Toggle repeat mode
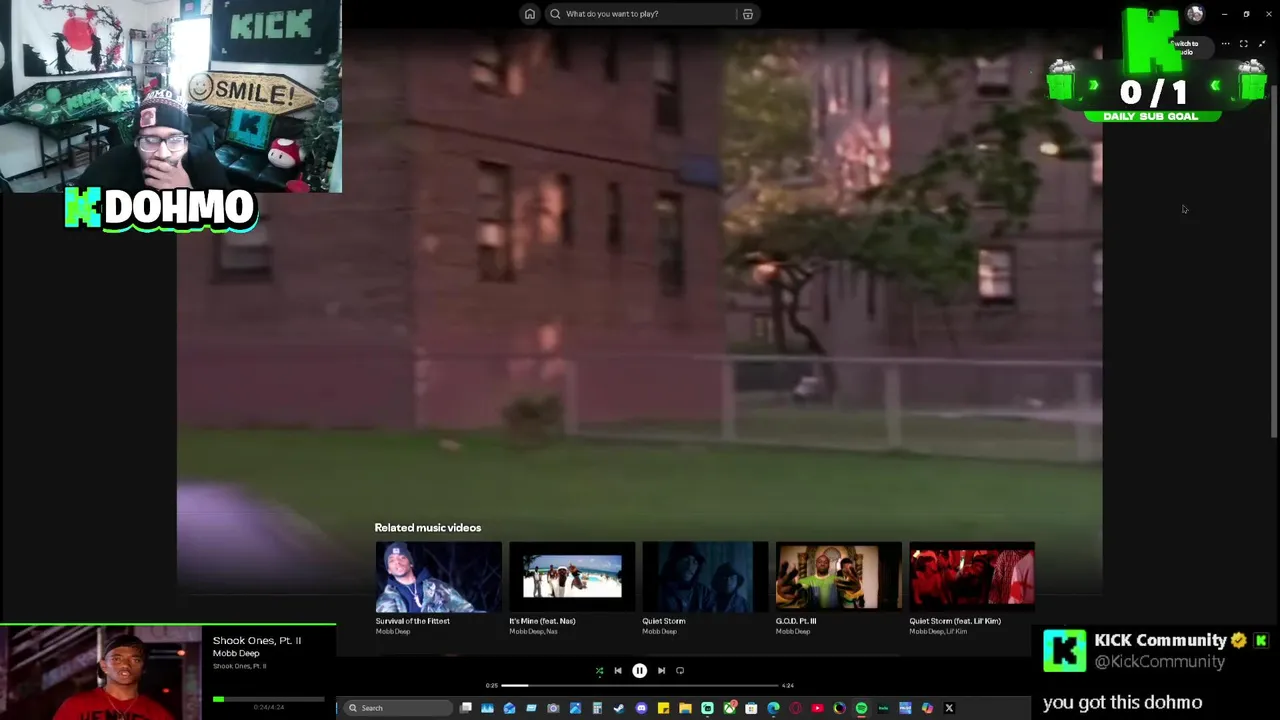 coord(680,671)
